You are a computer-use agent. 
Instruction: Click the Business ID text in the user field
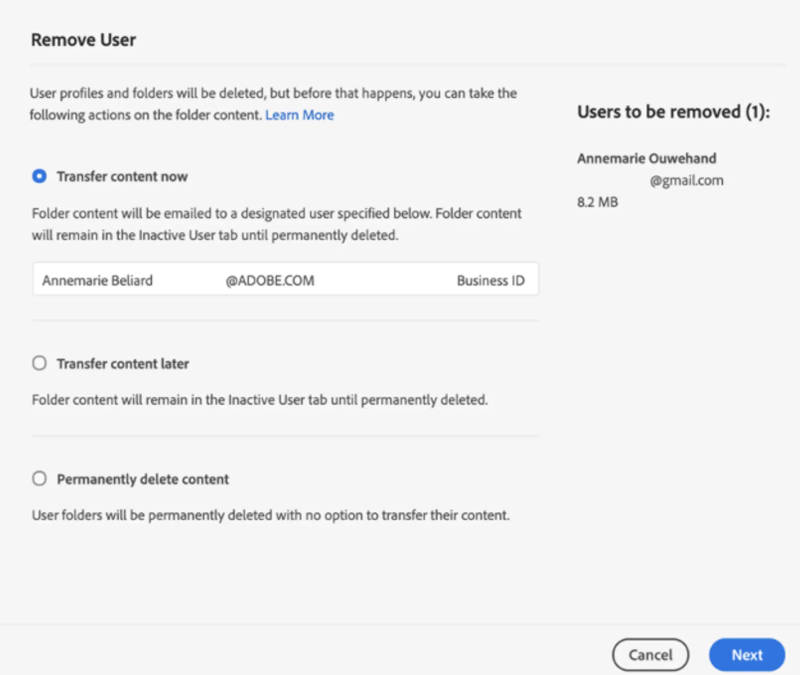coord(490,281)
